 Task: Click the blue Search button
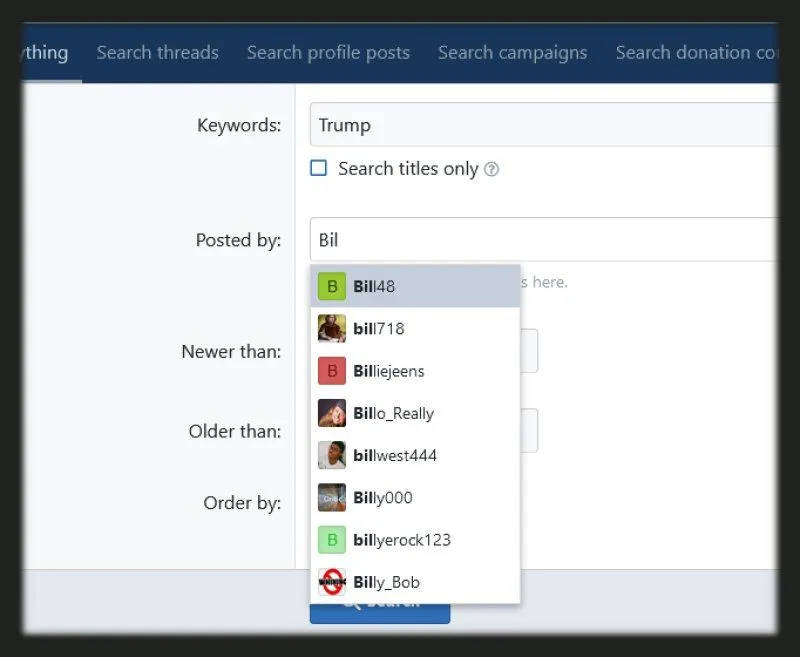pos(380,614)
